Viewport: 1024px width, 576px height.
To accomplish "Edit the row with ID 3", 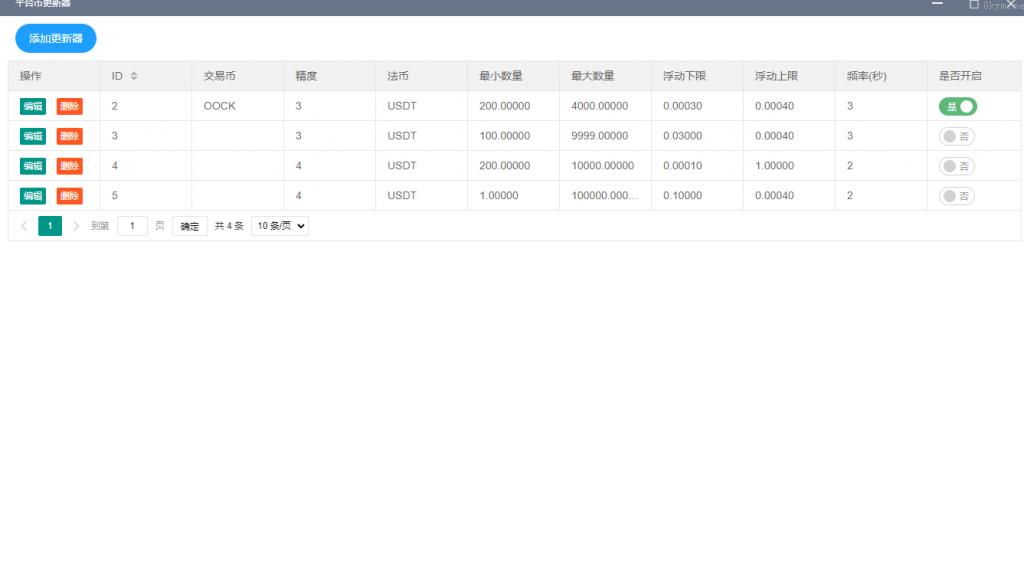I will (33, 136).
